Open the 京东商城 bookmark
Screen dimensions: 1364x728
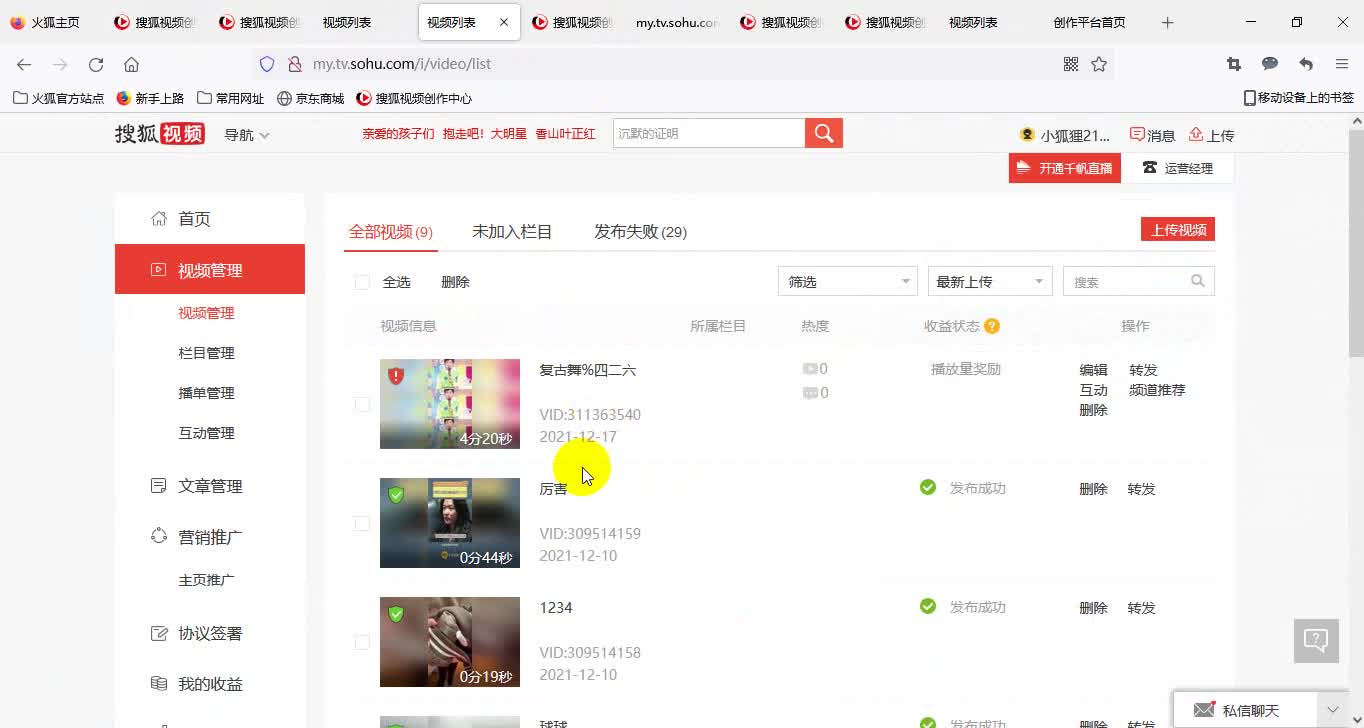311,98
